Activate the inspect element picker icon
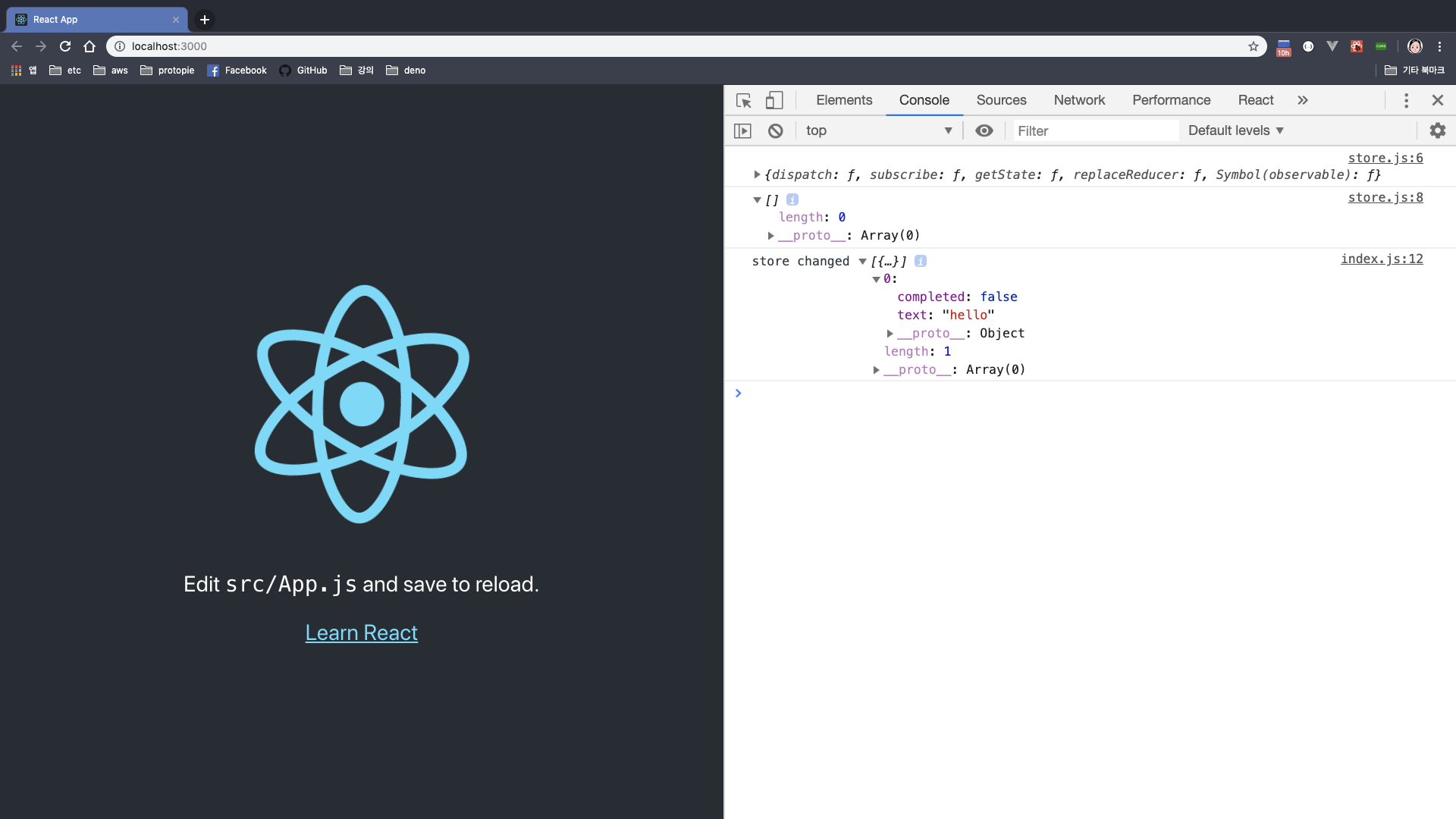The image size is (1456, 819). click(x=743, y=100)
